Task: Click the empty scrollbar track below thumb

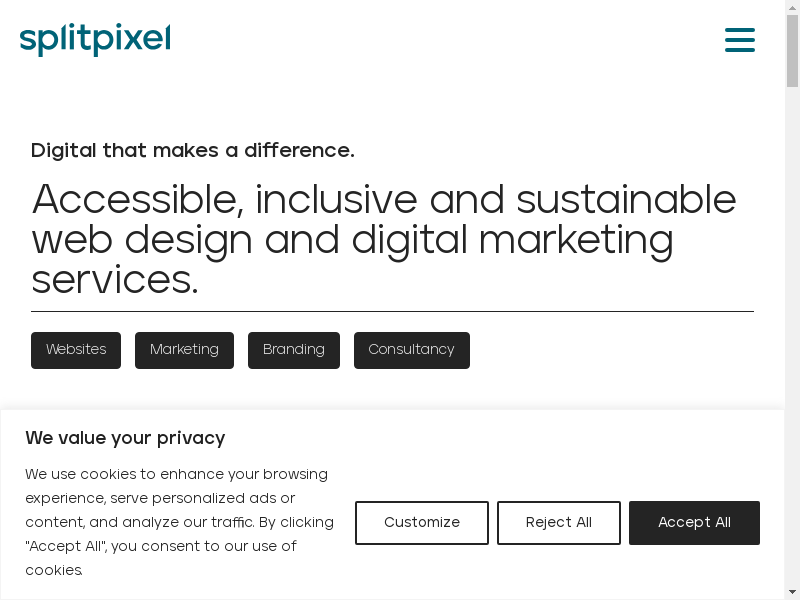Action: coord(792,300)
